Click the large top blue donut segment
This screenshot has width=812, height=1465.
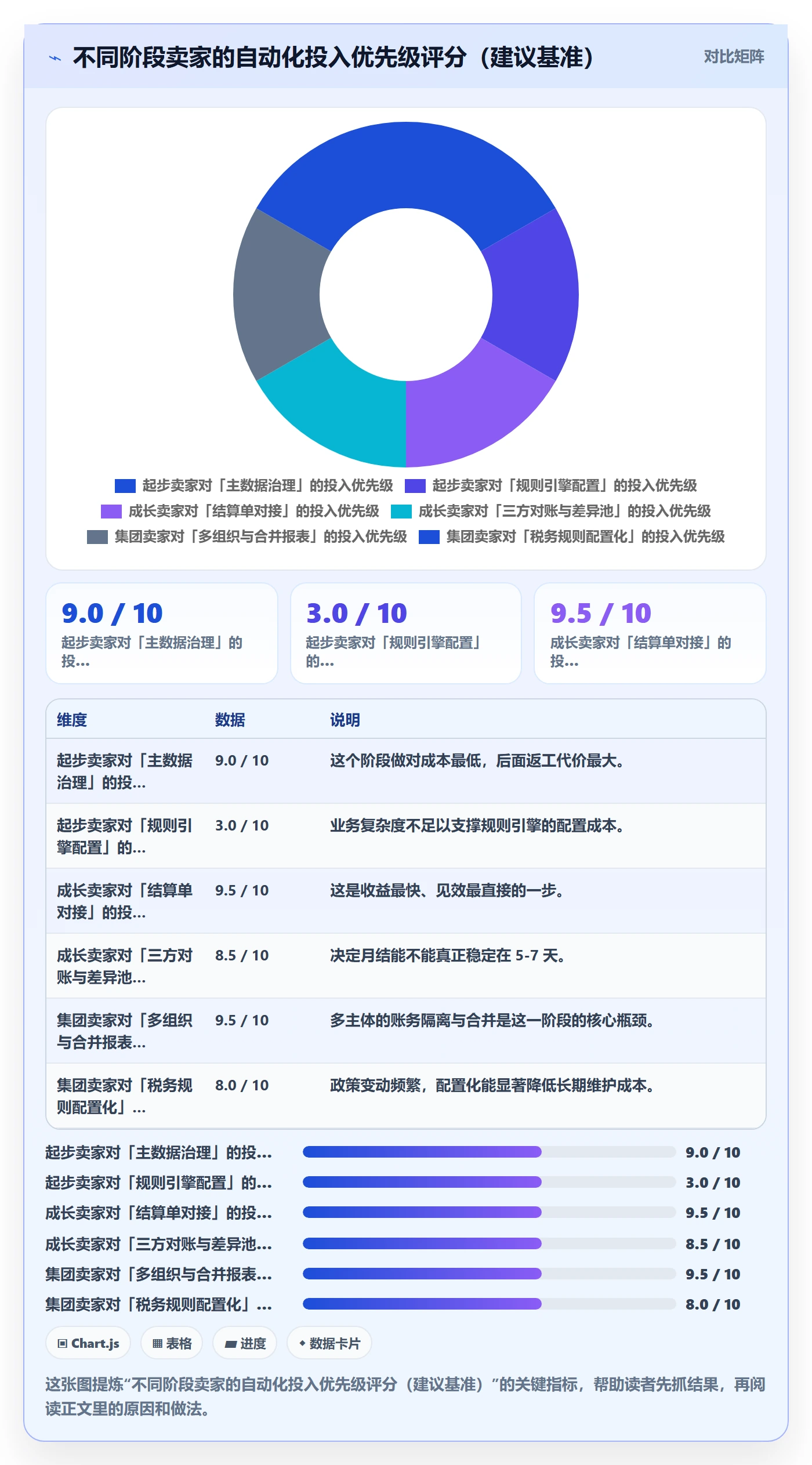click(406, 165)
